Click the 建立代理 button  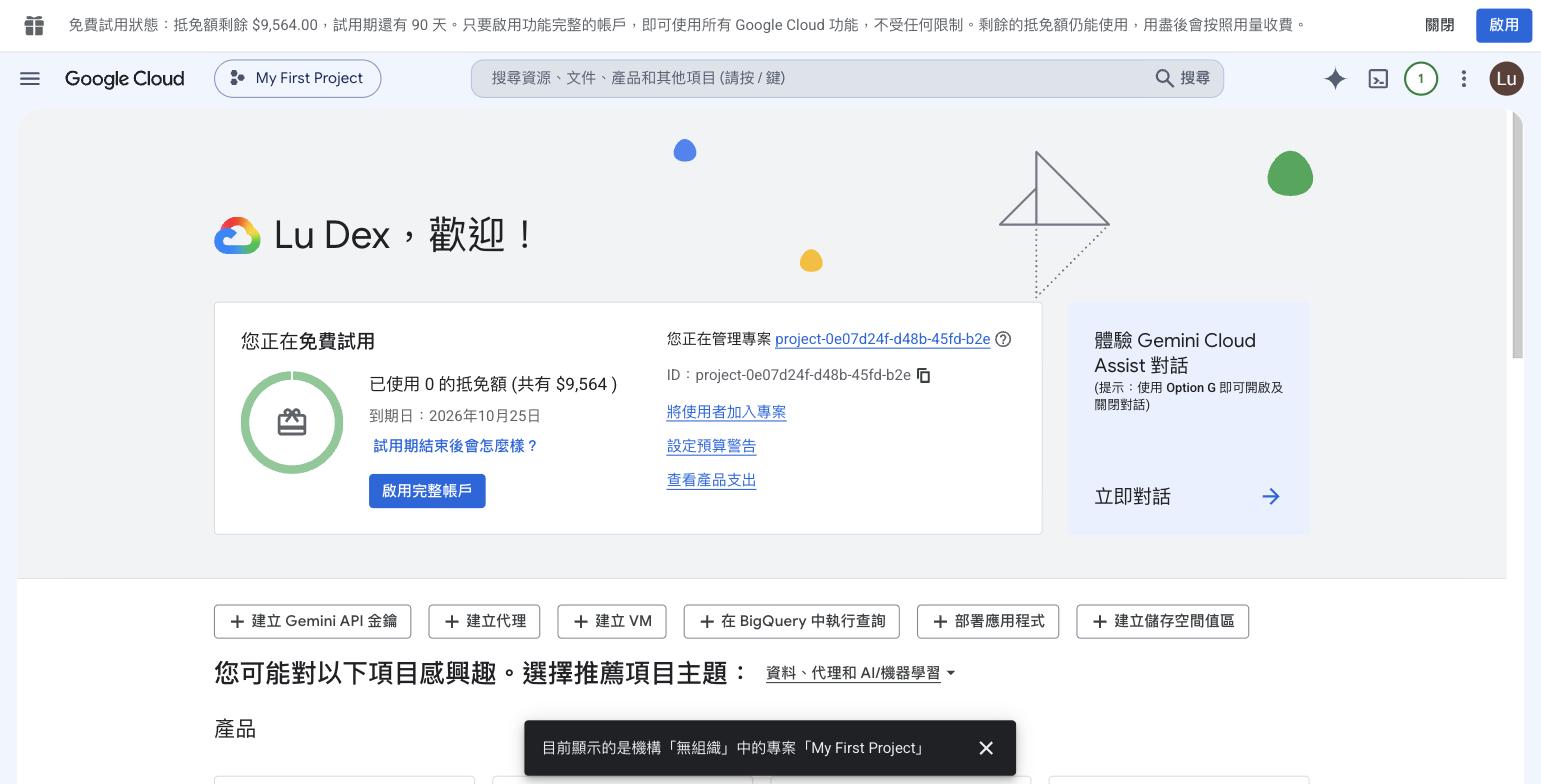(x=484, y=621)
